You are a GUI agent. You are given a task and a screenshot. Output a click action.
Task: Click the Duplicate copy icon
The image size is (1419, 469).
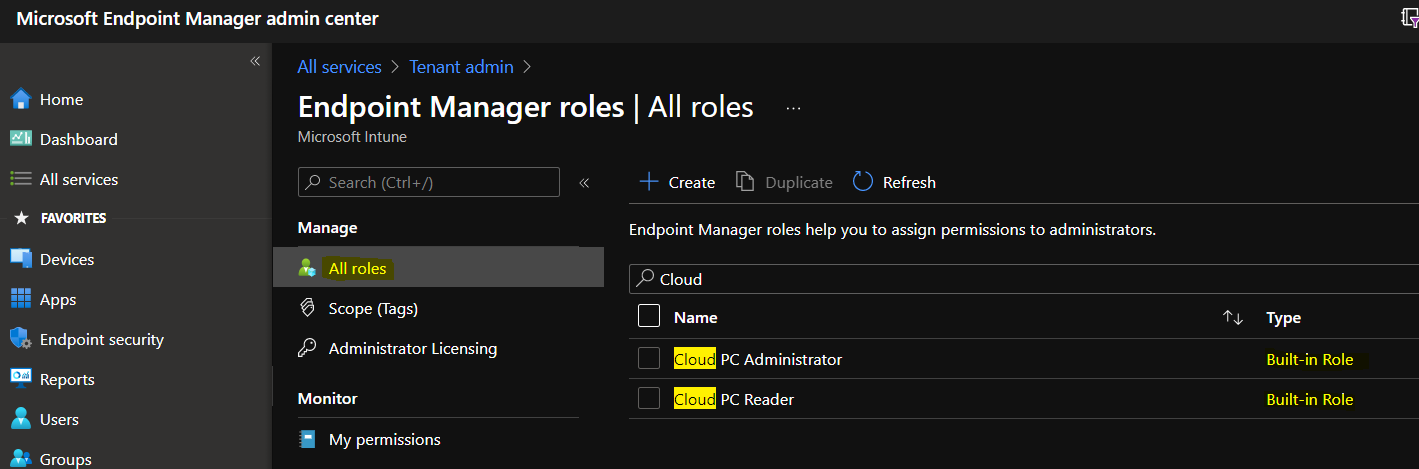(745, 182)
